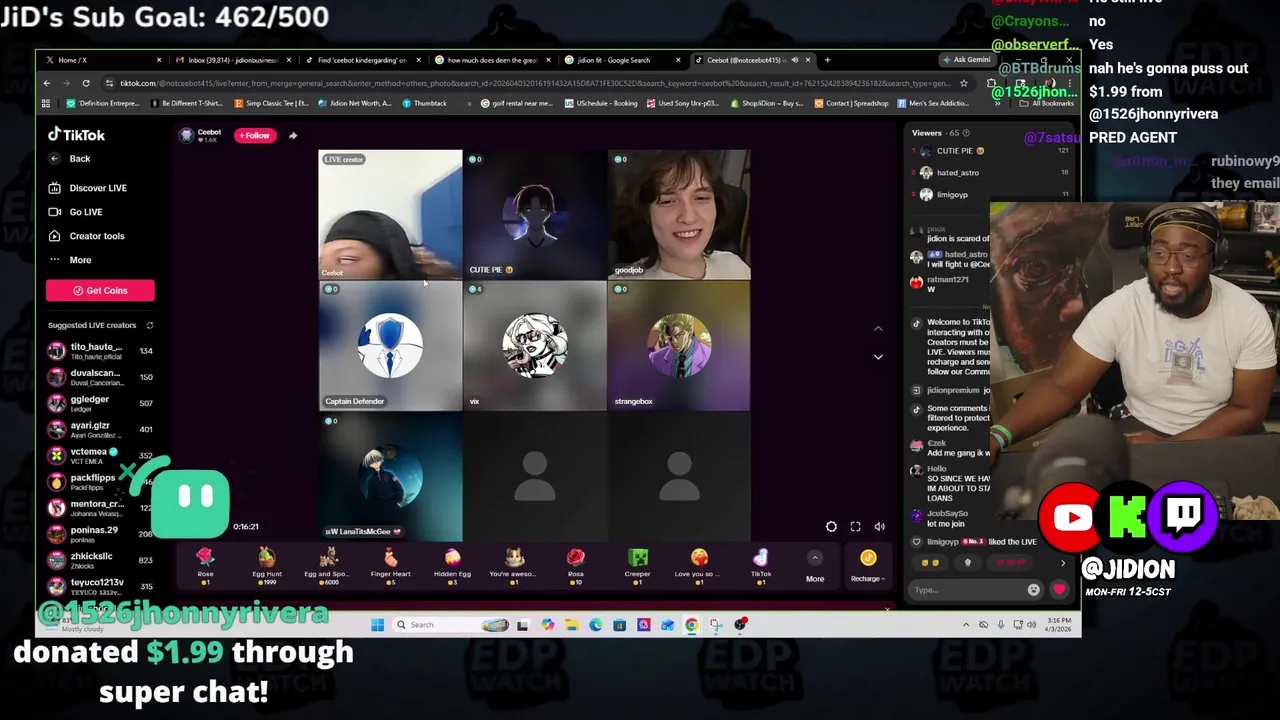
Task: Refresh suggested LIVE creators list
Action: click(x=150, y=325)
